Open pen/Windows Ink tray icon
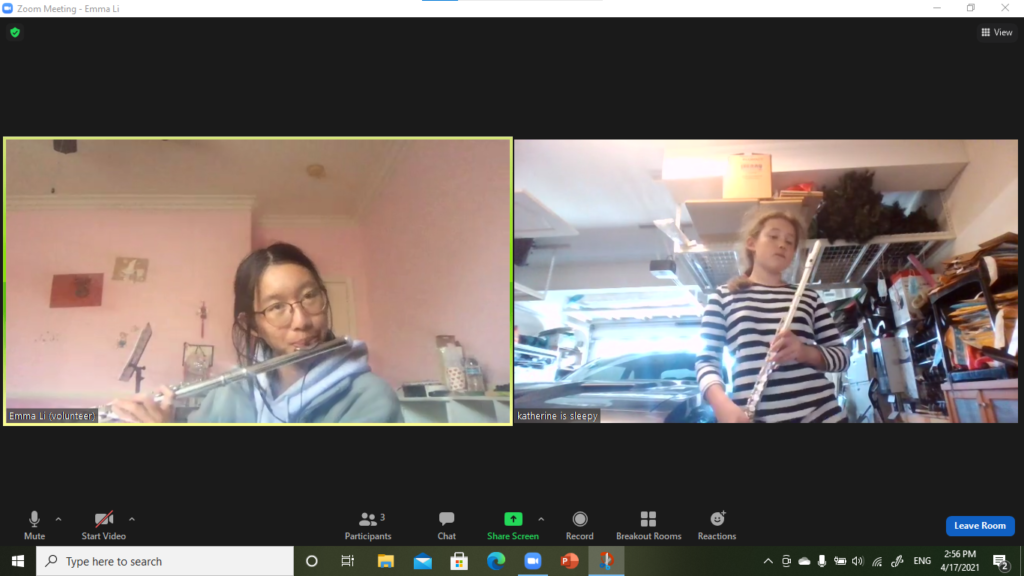This screenshot has height=576, width=1024. (x=897, y=561)
